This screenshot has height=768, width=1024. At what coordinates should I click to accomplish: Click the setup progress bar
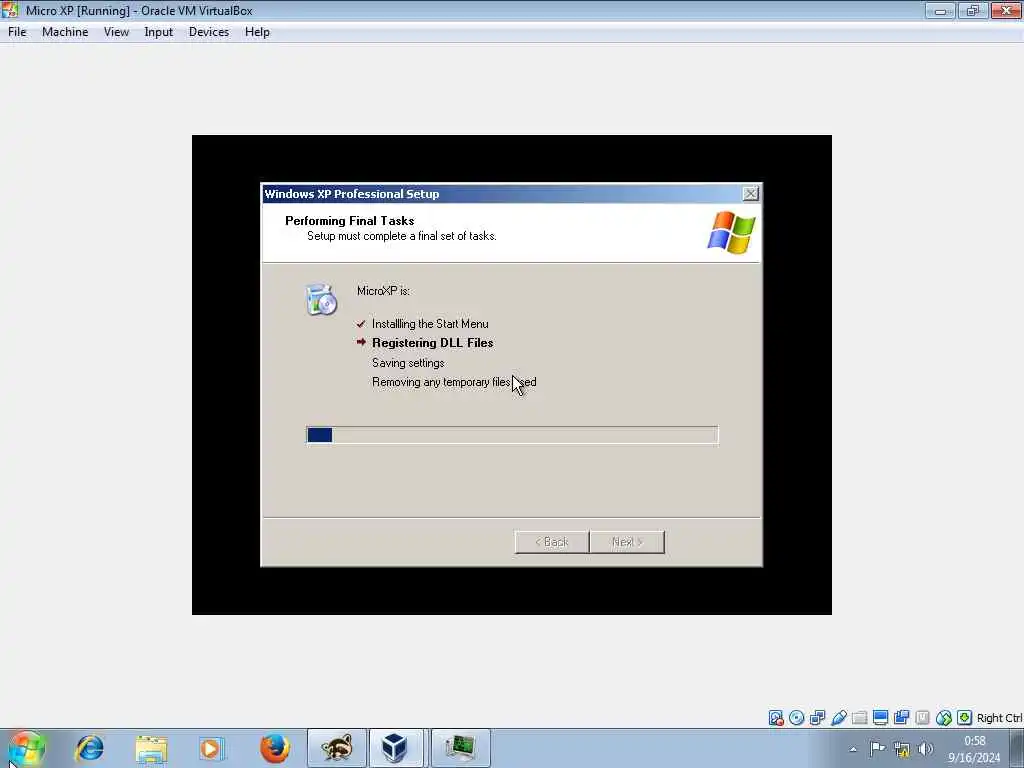coord(512,435)
